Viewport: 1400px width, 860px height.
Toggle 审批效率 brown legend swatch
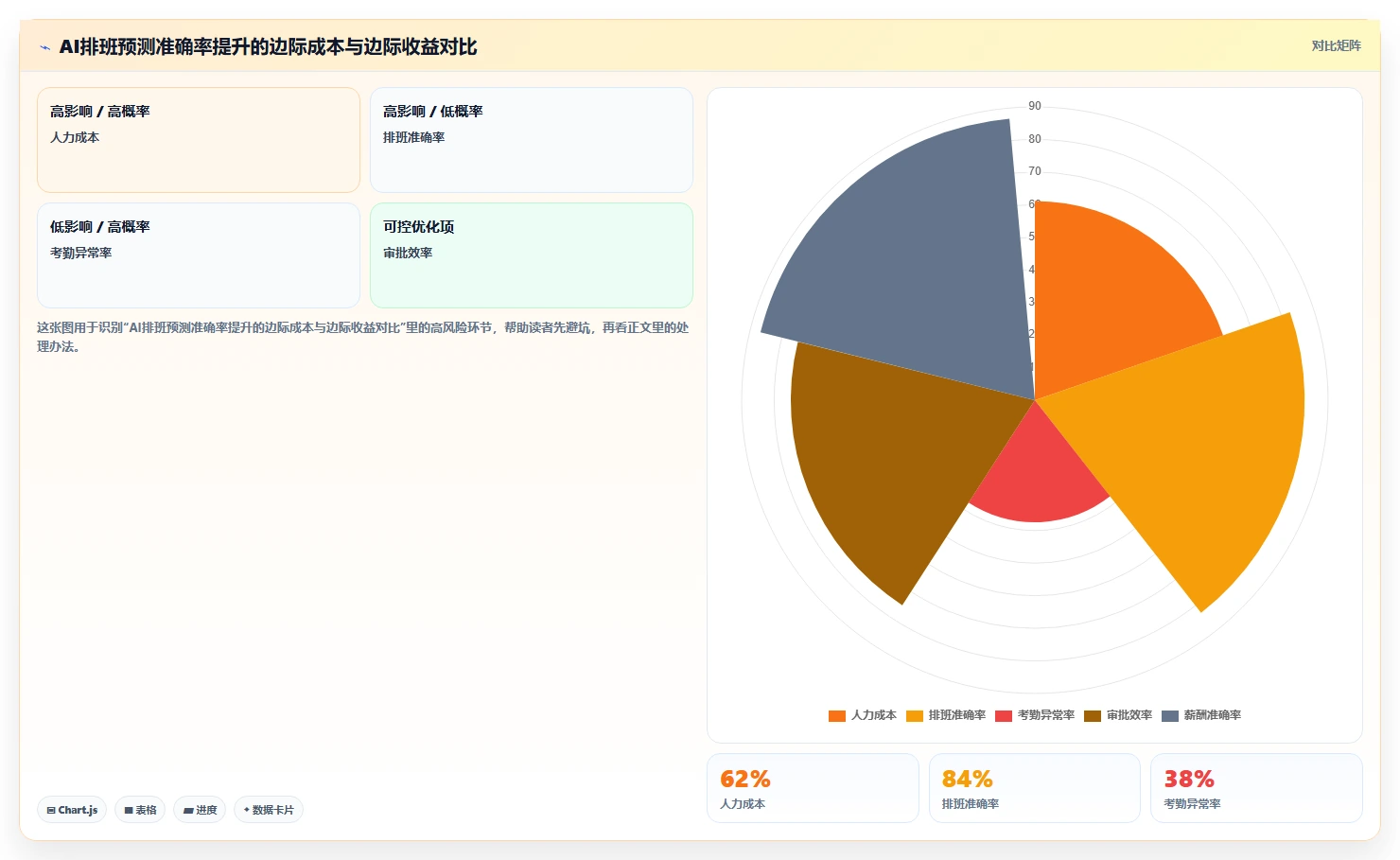(1092, 716)
